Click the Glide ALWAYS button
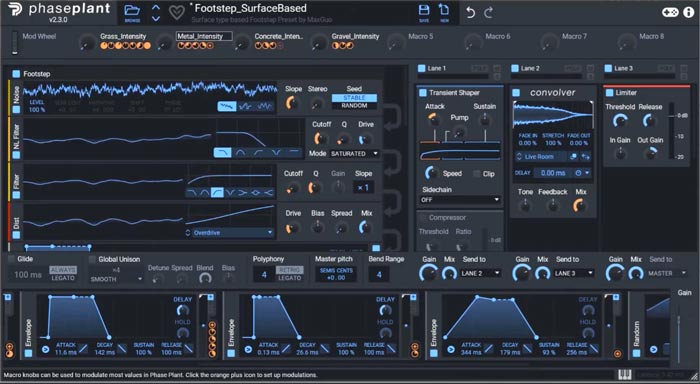 point(63,270)
